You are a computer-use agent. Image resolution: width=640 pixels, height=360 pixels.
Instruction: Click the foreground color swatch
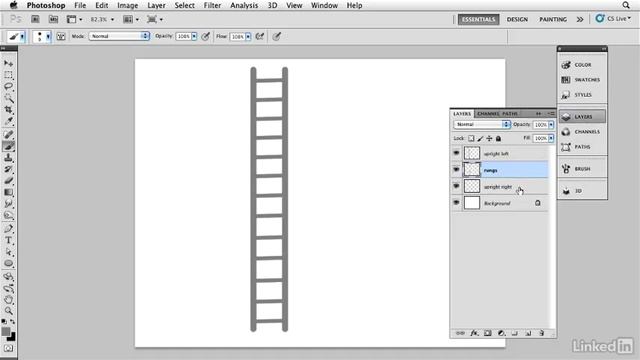[x=6, y=332]
